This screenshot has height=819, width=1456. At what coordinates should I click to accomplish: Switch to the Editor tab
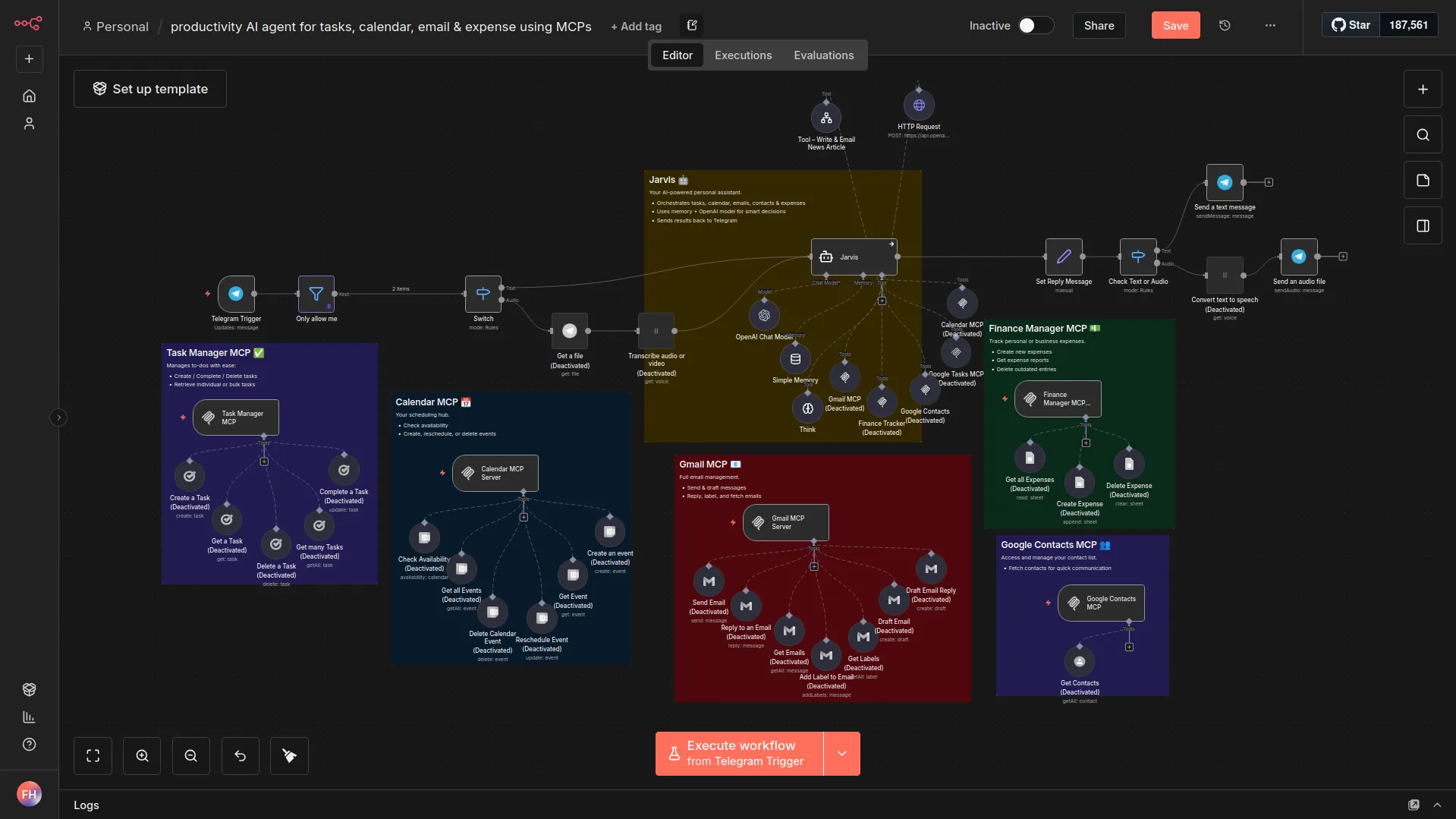pyautogui.click(x=677, y=55)
